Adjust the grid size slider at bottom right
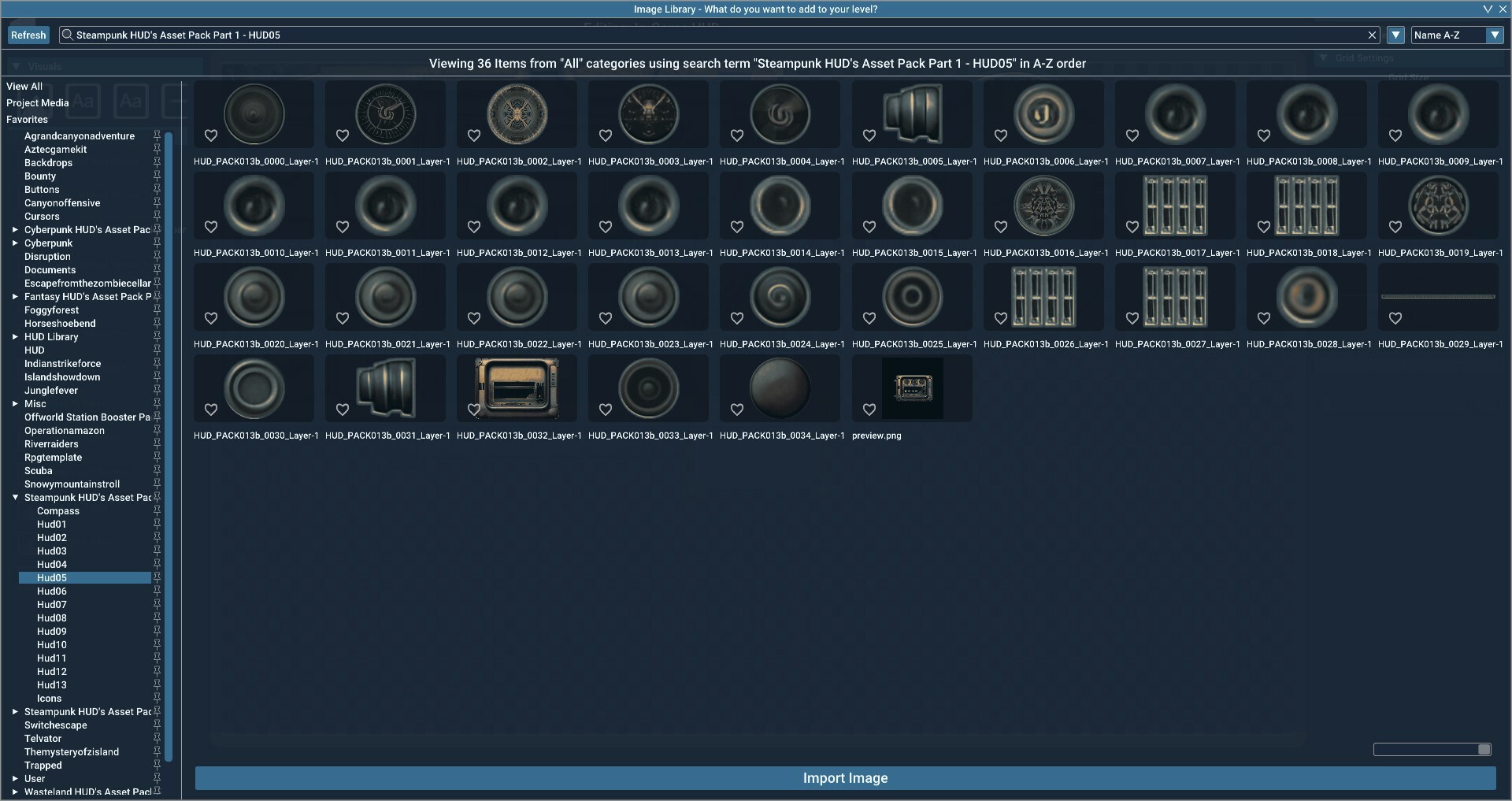This screenshot has height=801, width=1512. click(x=1484, y=749)
